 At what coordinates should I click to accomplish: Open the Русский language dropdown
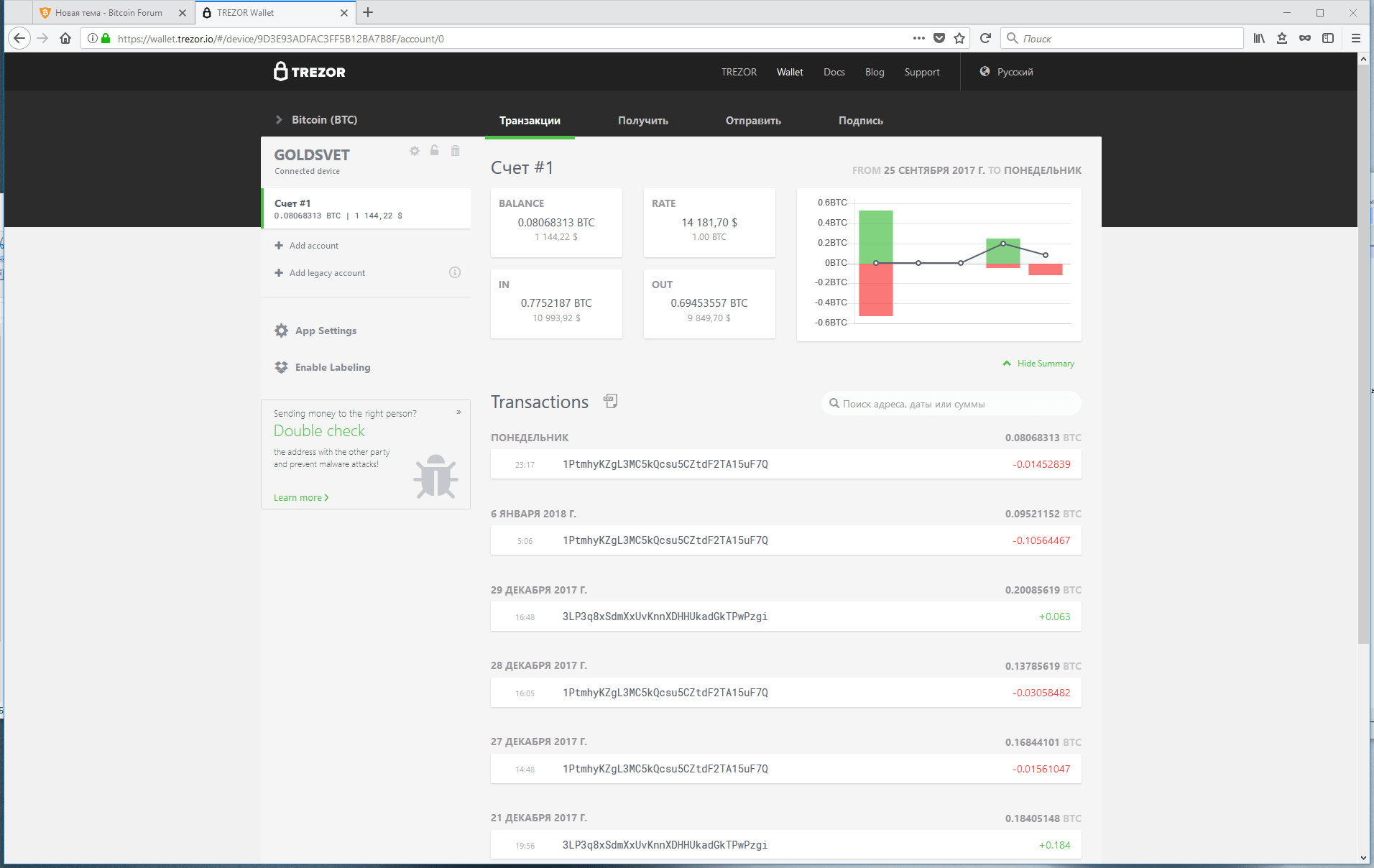coord(1006,72)
